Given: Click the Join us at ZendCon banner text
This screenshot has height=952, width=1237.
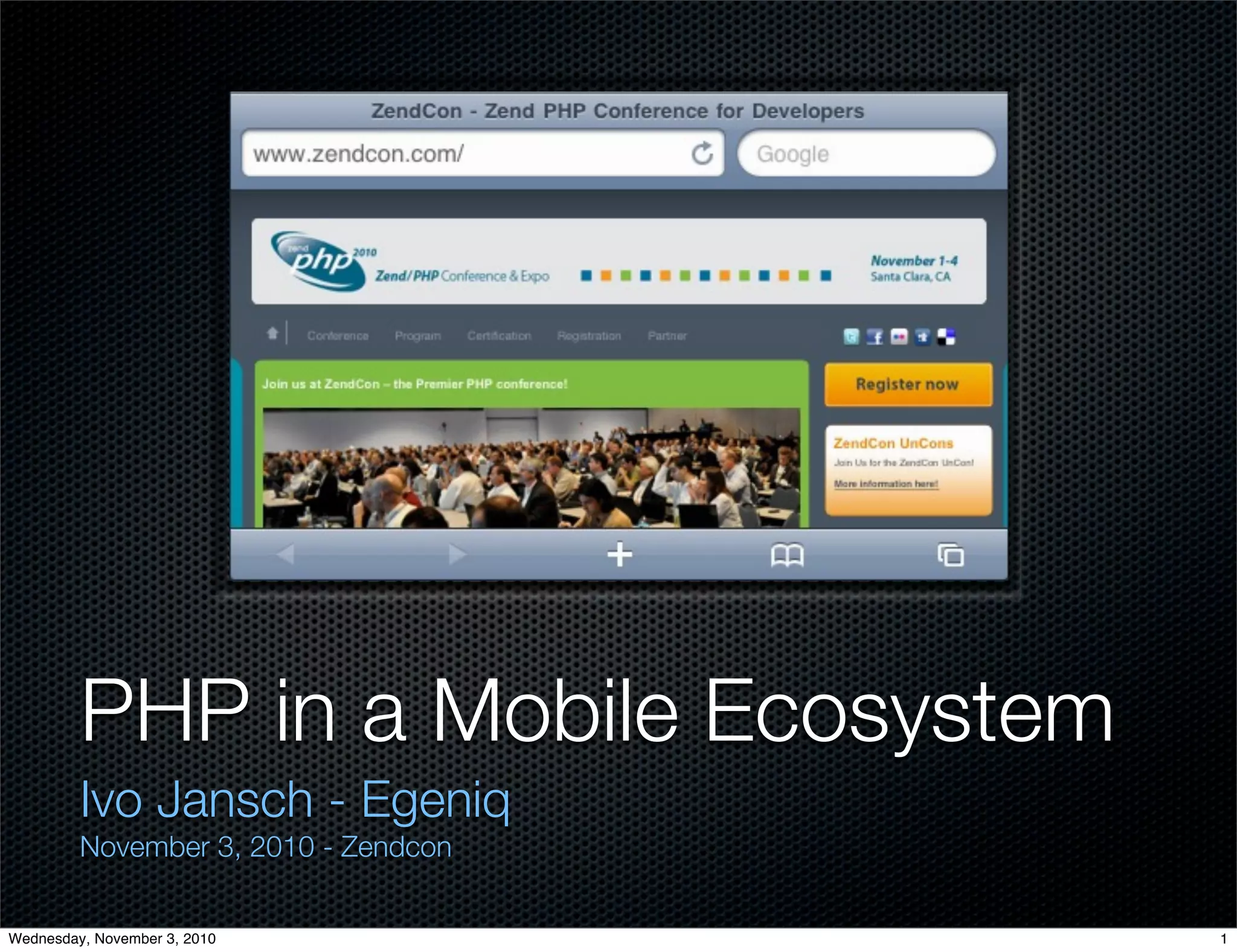Looking at the screenshot, I should [414, 384].
